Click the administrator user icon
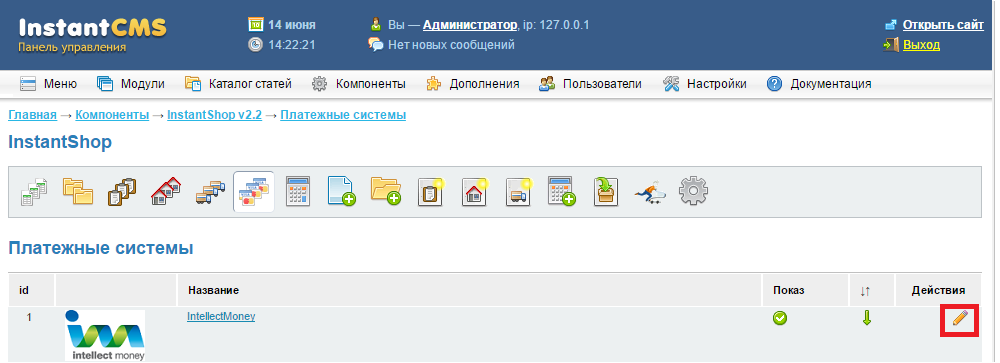Screen dimensions: 1000x363 click(x=376, y=25)
